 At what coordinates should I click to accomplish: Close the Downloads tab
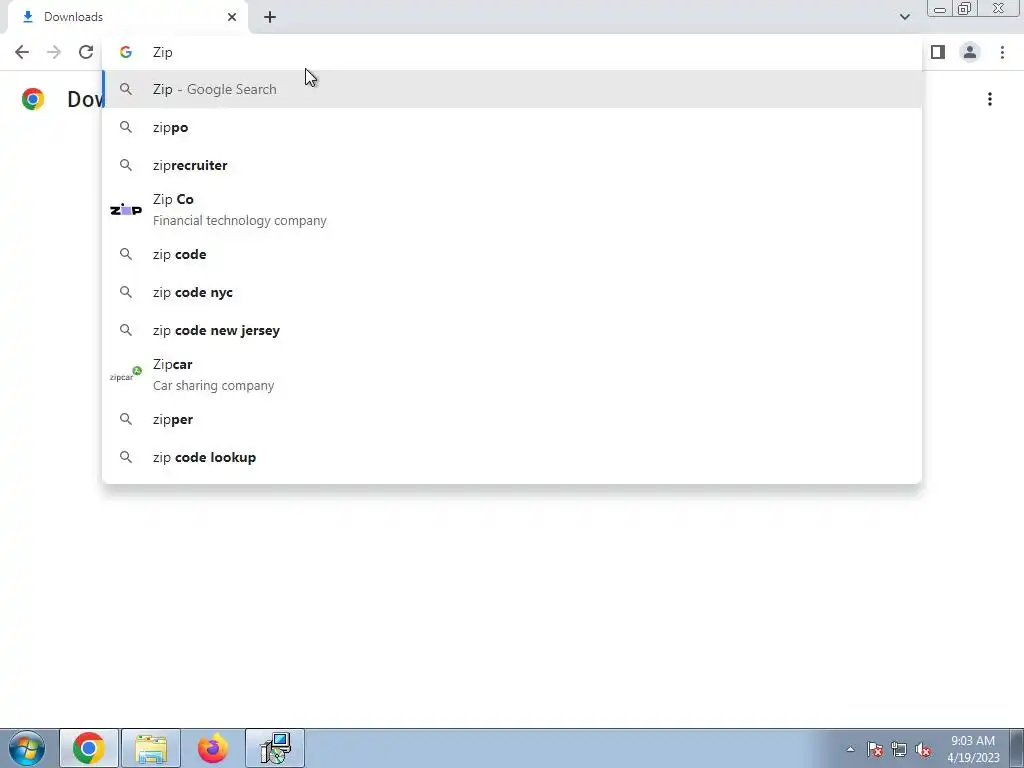(232, 17)
